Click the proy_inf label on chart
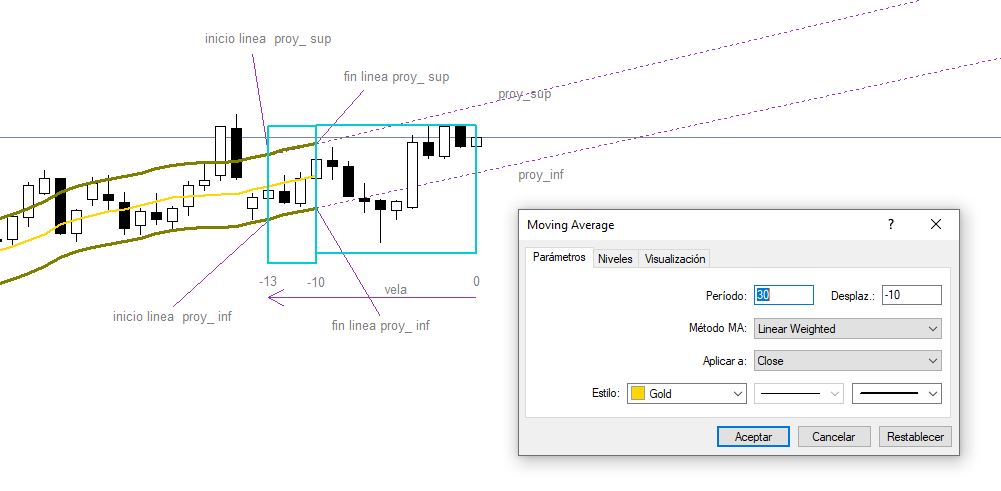The image size is (1001, 491). tap(541, 174)
